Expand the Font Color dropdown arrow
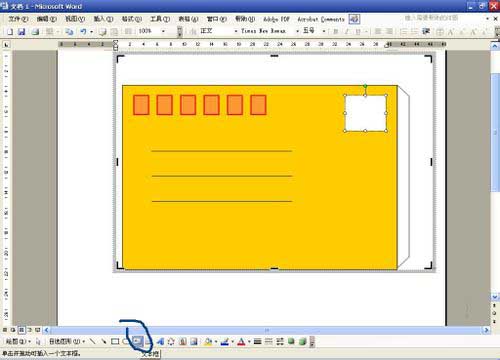Screen dimensions: 500x360 point(249,341)
